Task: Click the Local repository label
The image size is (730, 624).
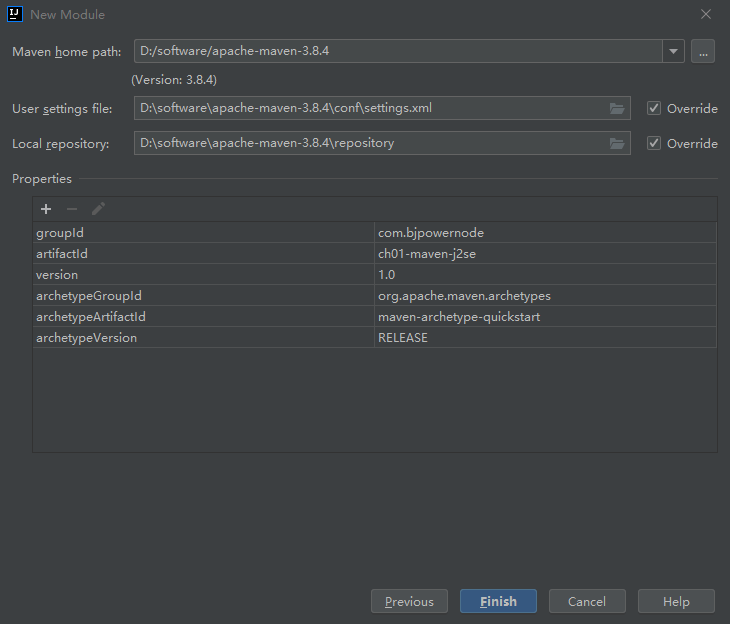Action: click(61, 144)
